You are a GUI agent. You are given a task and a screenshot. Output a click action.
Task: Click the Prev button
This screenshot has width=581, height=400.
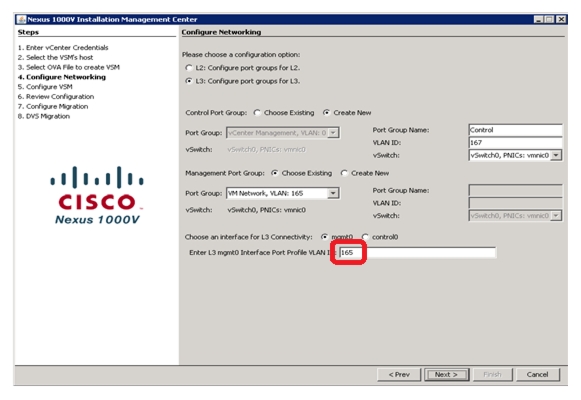tap(399, 374)
